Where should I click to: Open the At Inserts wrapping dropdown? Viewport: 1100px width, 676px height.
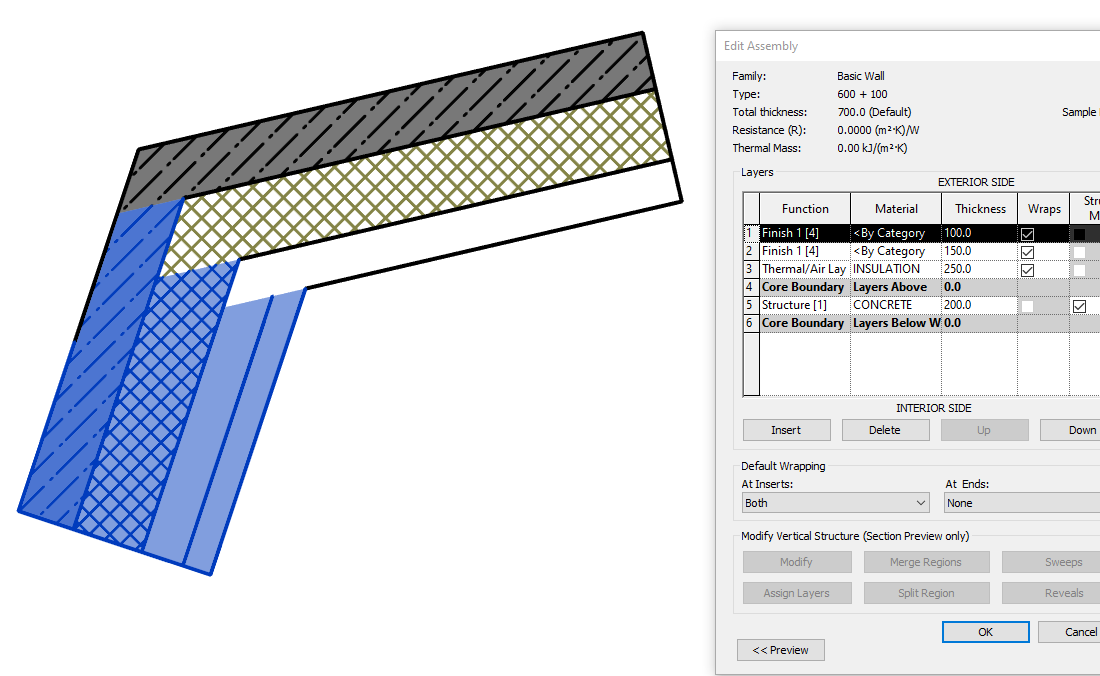tap(836, 503)
